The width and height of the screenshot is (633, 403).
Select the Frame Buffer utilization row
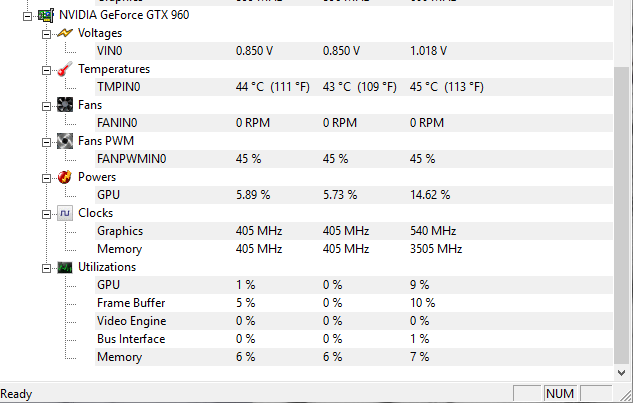click(x=354, y=303)
